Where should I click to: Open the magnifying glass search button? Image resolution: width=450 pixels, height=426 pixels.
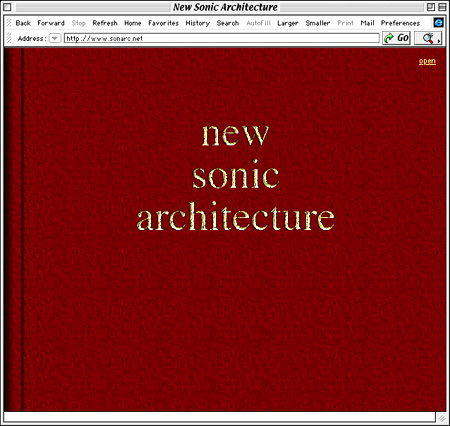(x=428, y=38)
